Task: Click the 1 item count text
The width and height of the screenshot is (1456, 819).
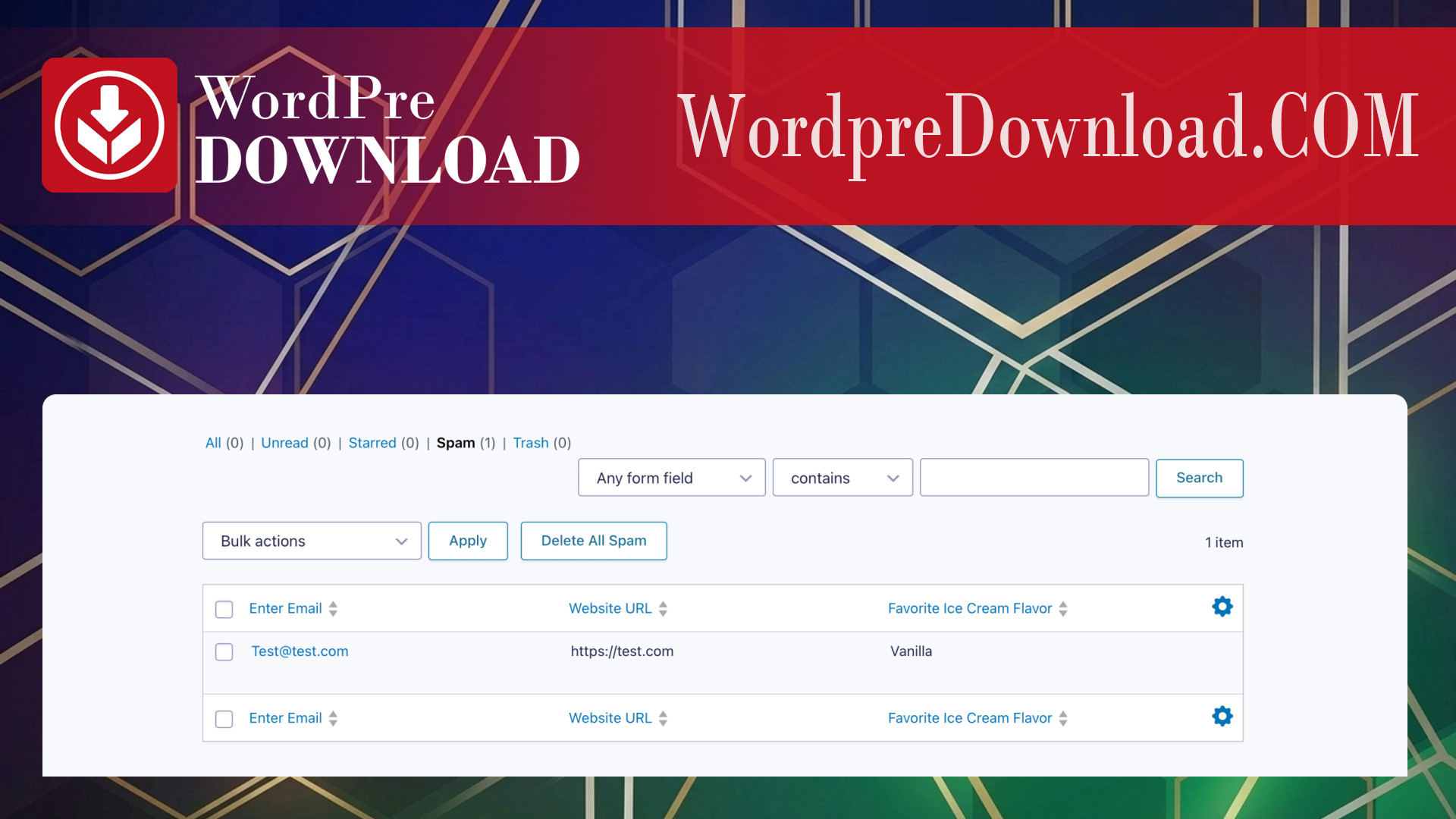Action: click(1224, 542)
